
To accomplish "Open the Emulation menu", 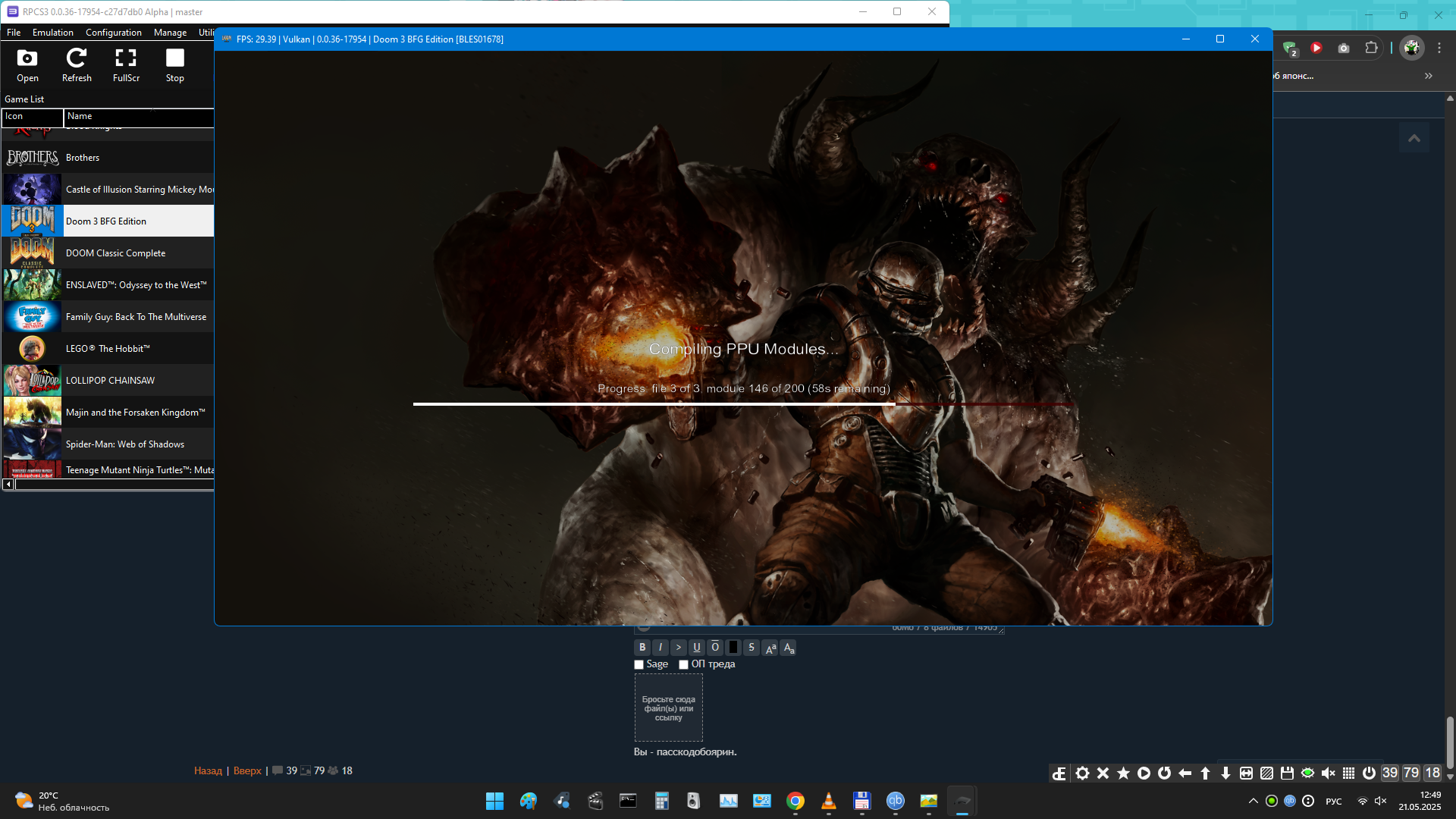I will pyautogui.click(x=52, y=33).
